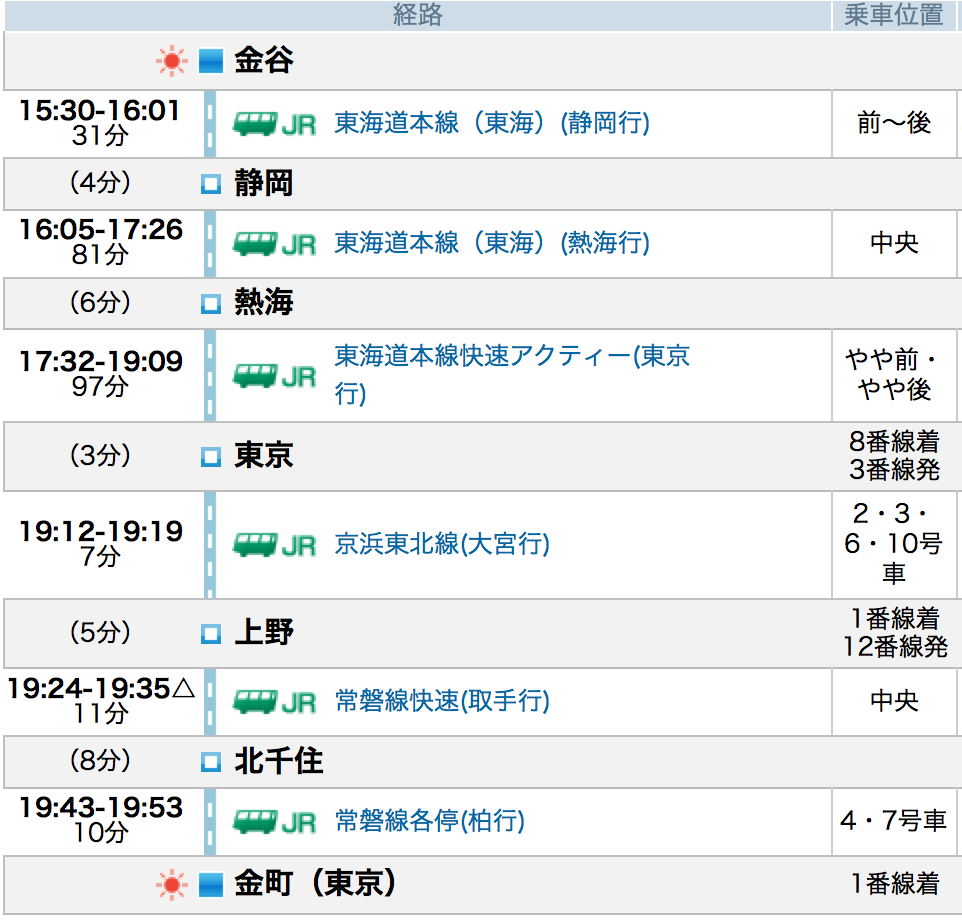
Task: Open the 東海道本線（東海）(熱海行) link
Action: tap(492, 243)
